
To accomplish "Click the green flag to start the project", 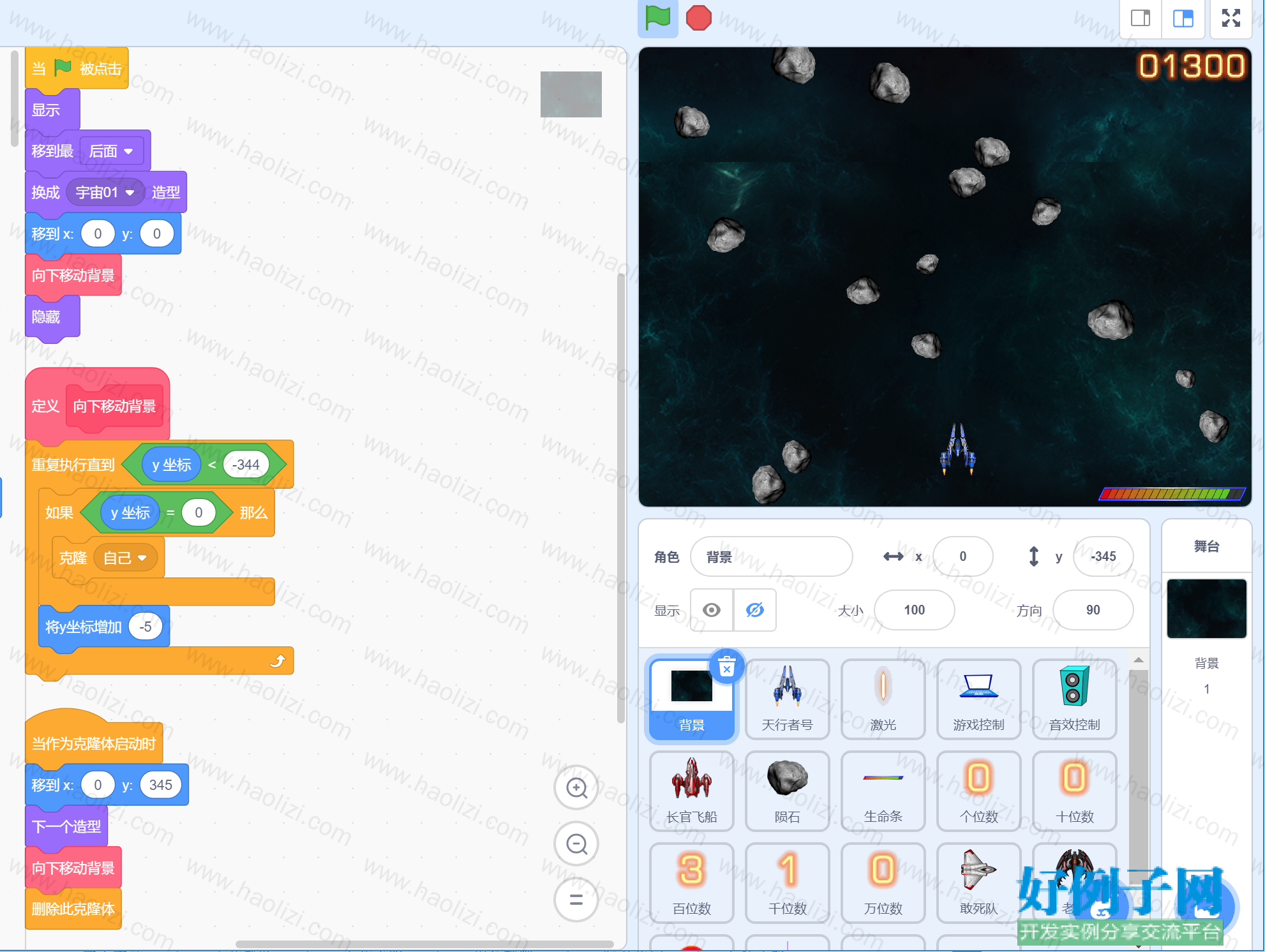I will coord(657,18).
